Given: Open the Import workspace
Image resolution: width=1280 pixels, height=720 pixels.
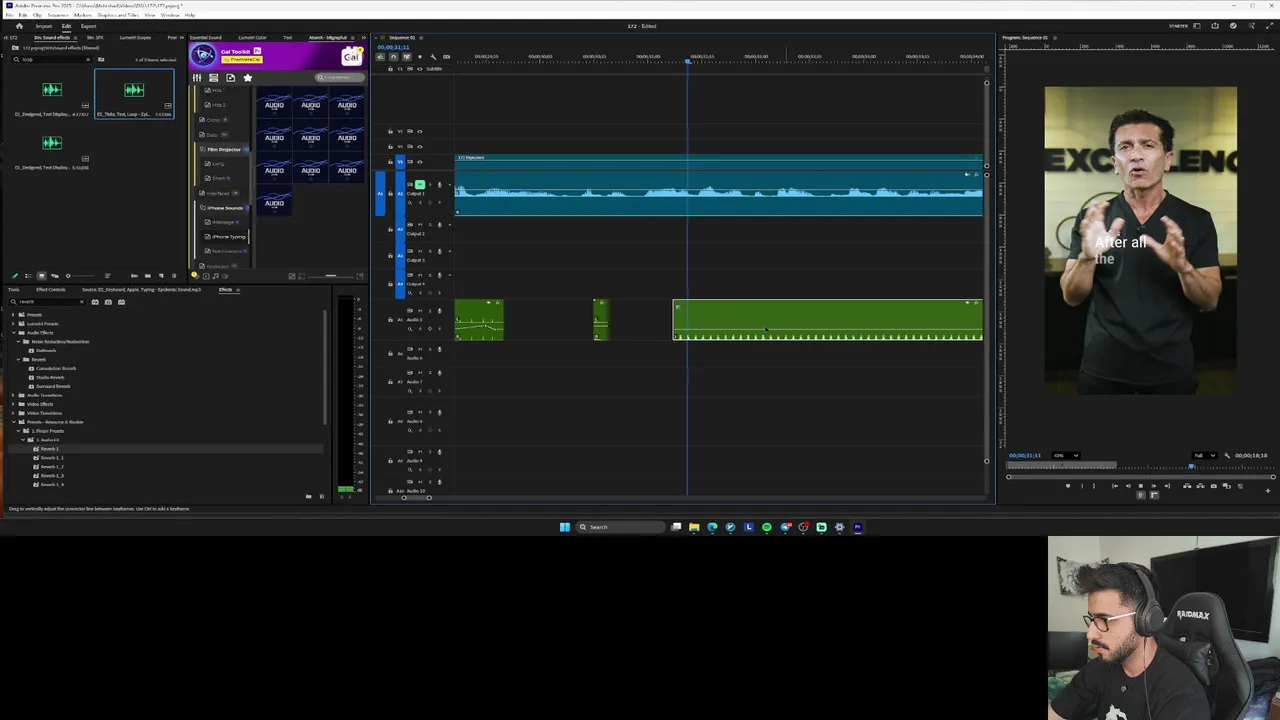Looking at the screenshot, I should coord(44,26).
